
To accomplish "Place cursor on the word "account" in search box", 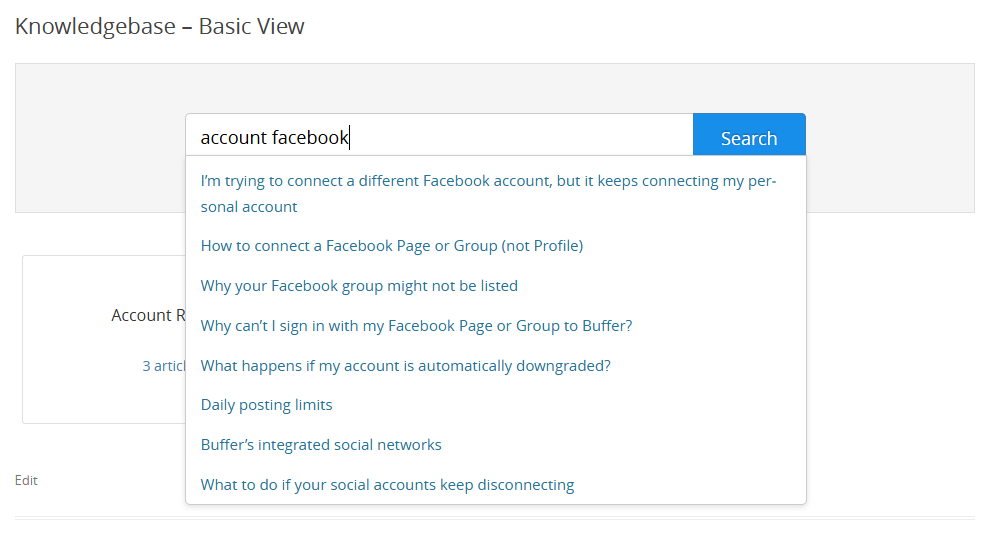I will coord(233,138).
